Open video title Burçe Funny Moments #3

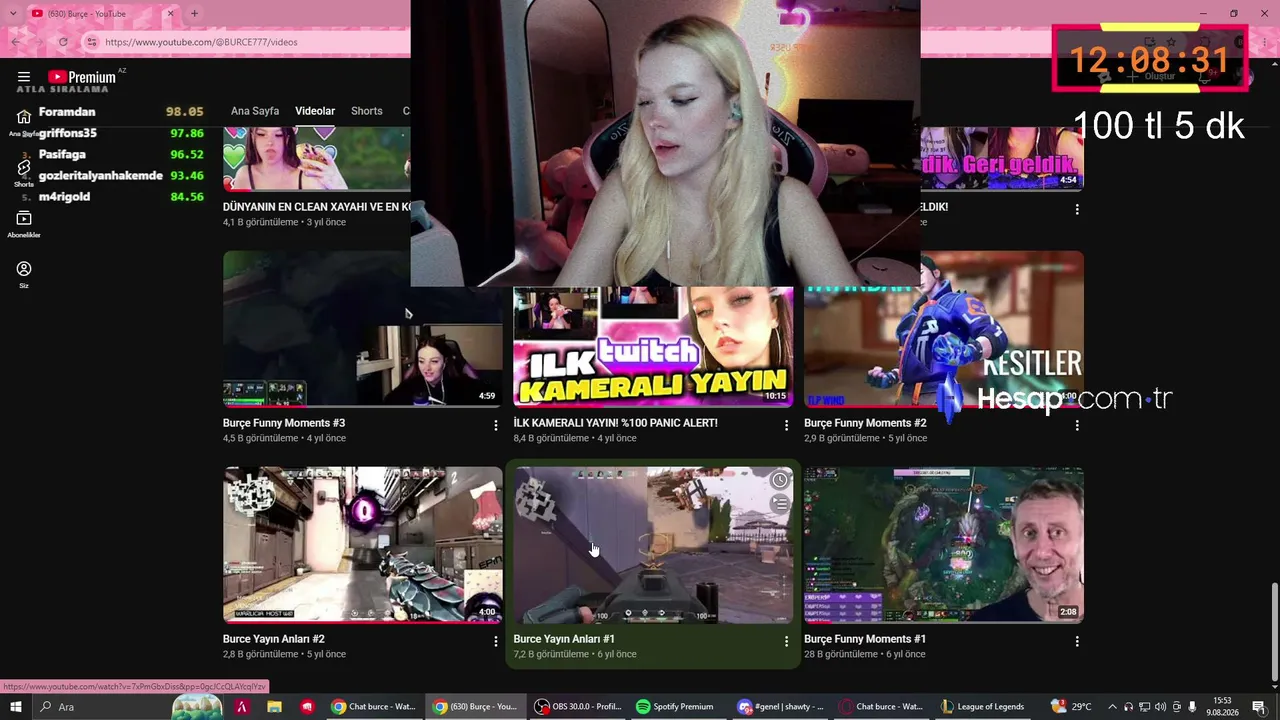click(284, 423)
